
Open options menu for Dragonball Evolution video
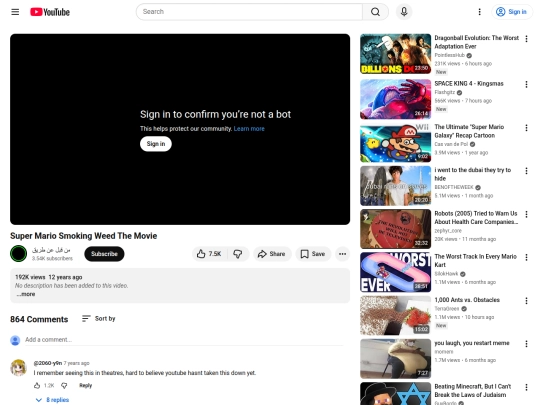coord(526,39)
